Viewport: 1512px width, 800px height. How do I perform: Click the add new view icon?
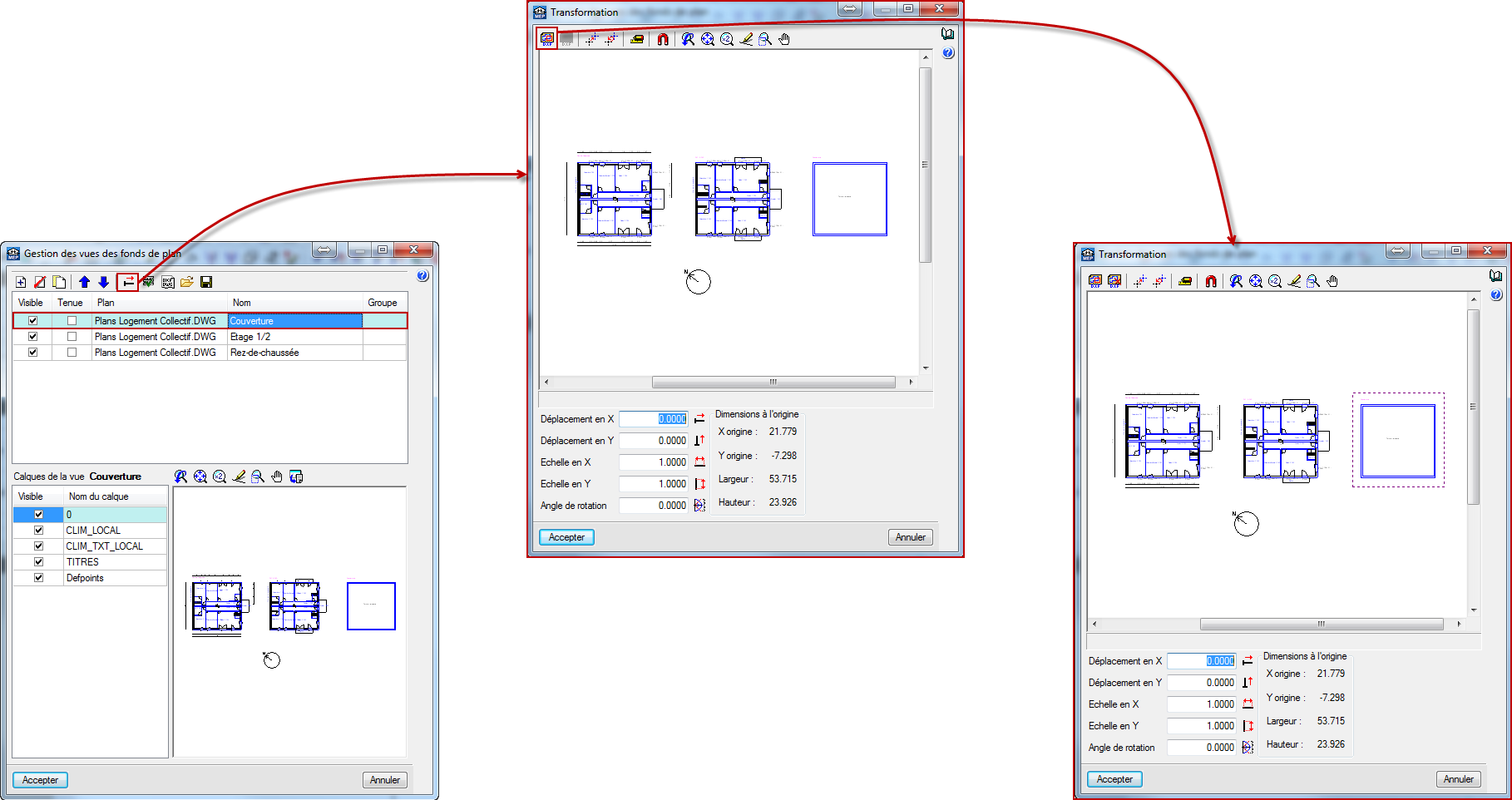pyautogui.click(x=21, y=282)
